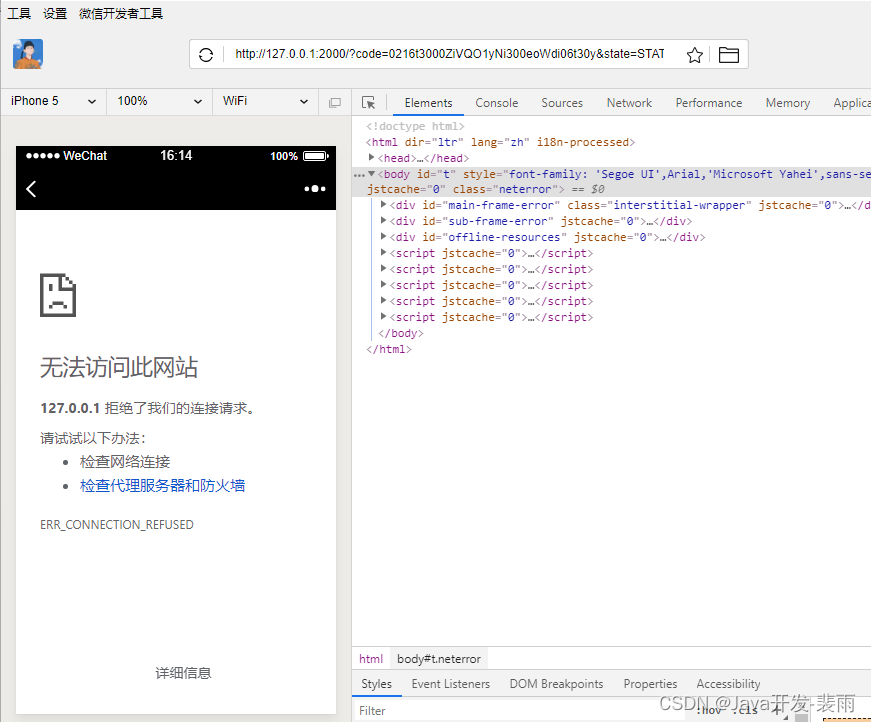Switch to the Console tab
871x722 pixels.
[x=497, y=103]
